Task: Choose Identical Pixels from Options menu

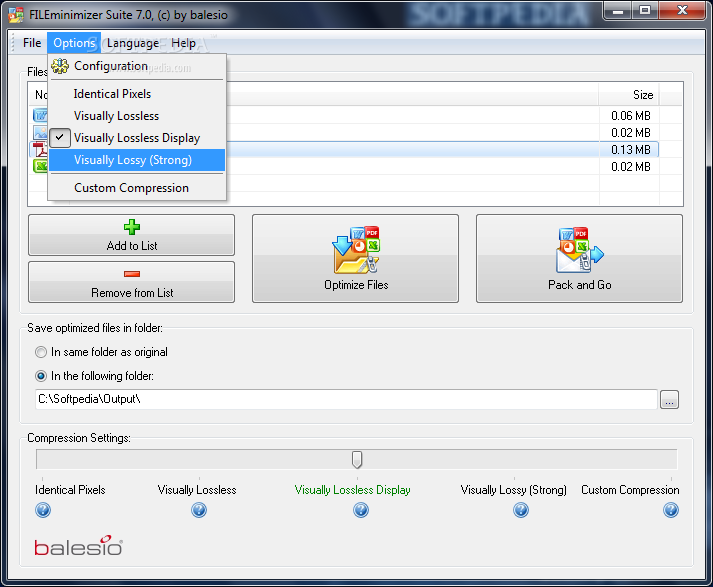Action: pos(136,94)
